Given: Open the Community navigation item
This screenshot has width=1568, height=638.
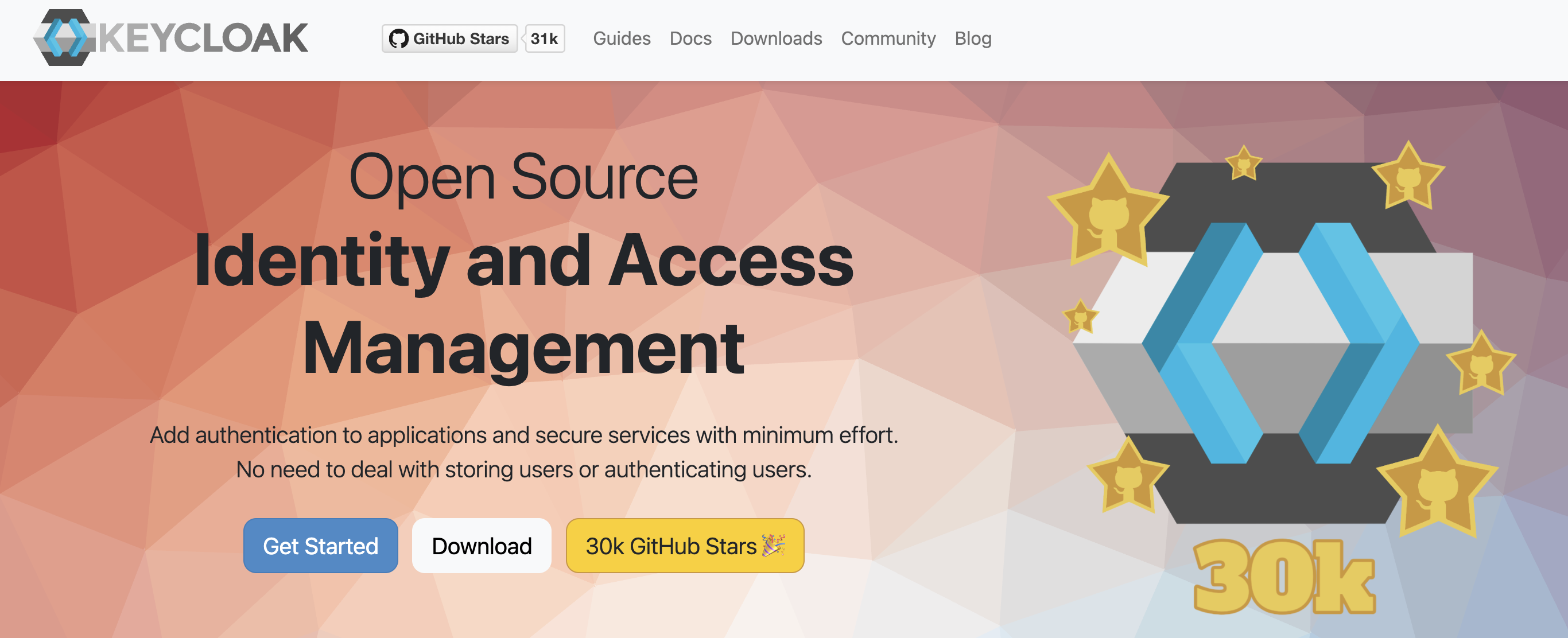Looking at the screenshot, I should 888,38.
